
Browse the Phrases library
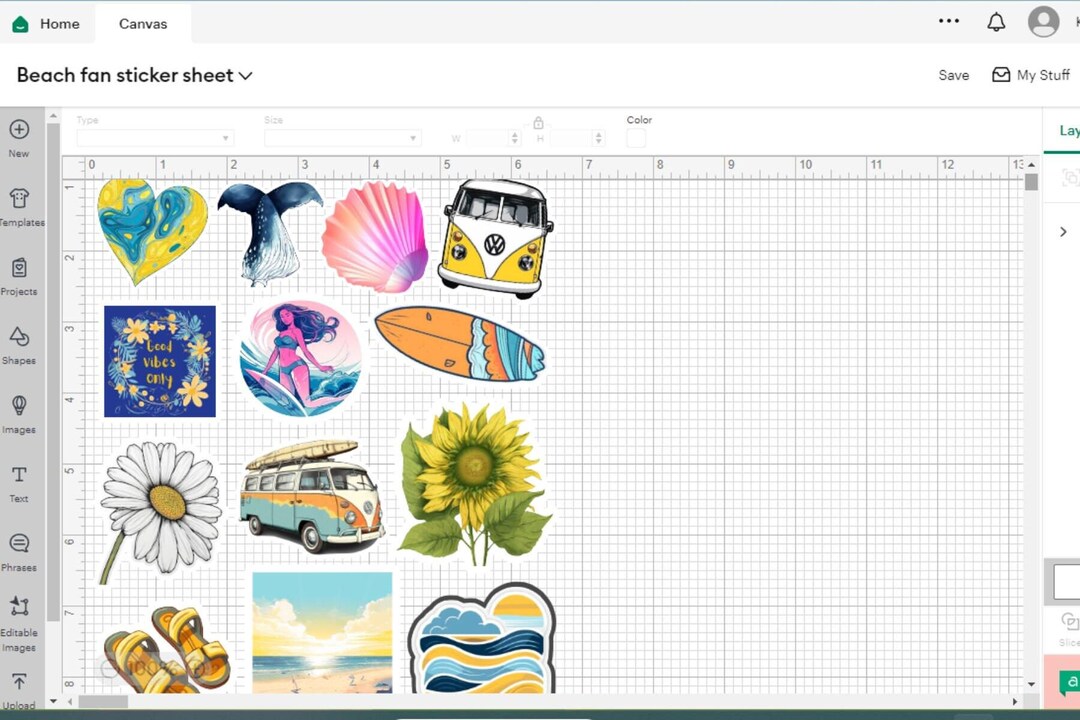[19, 553]
